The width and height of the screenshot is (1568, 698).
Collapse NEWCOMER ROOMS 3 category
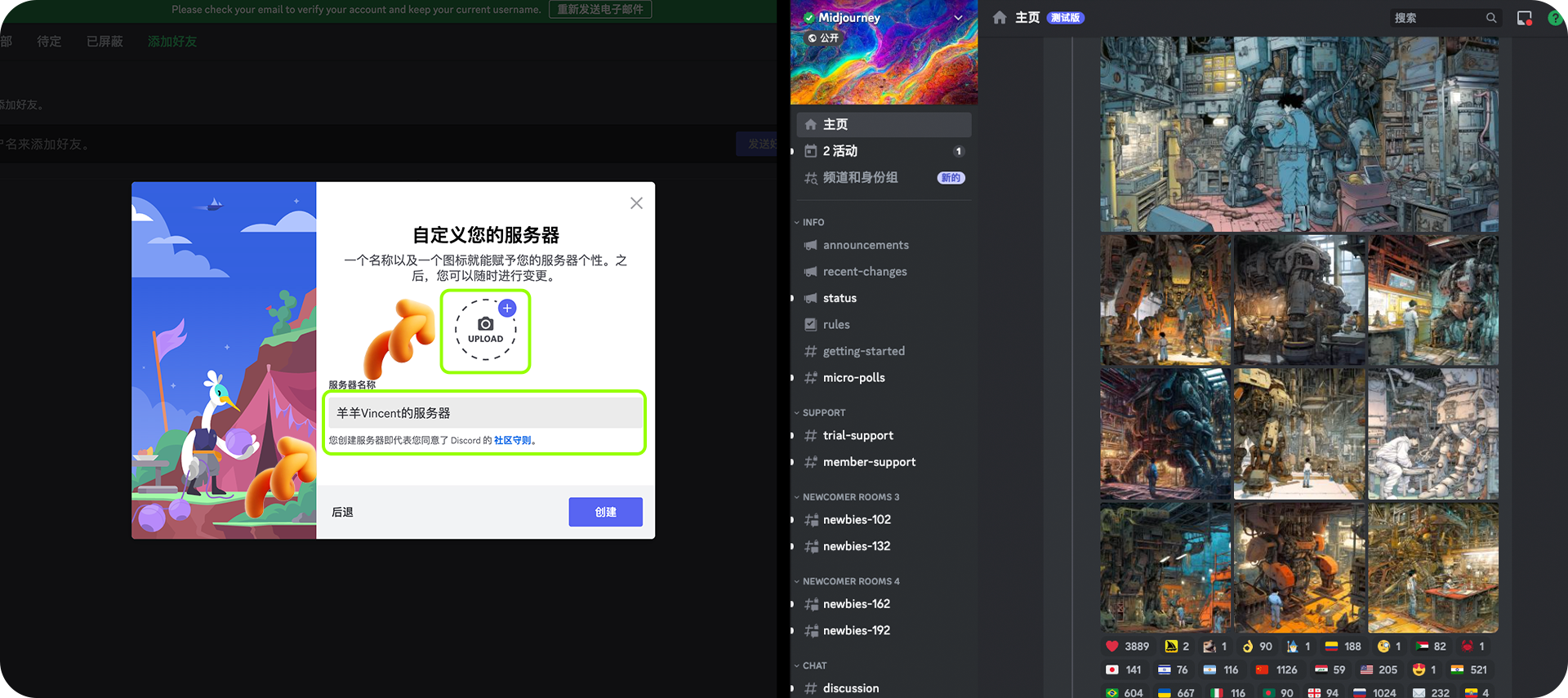[847, 496]
